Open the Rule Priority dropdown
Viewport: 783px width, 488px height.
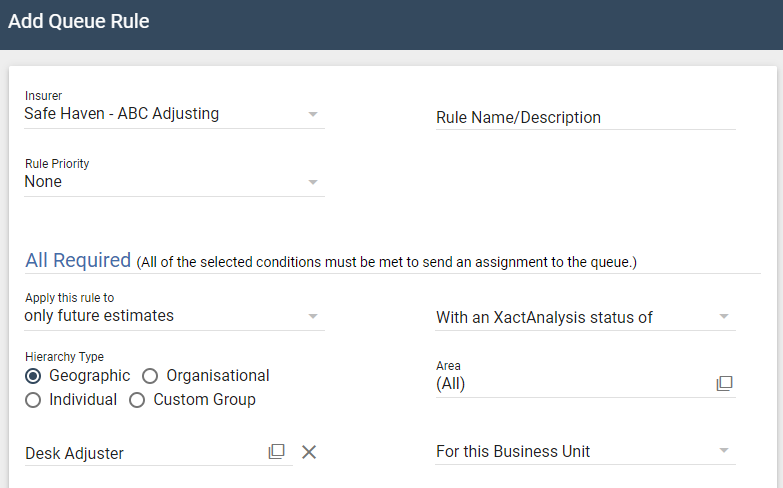[313, 182]
